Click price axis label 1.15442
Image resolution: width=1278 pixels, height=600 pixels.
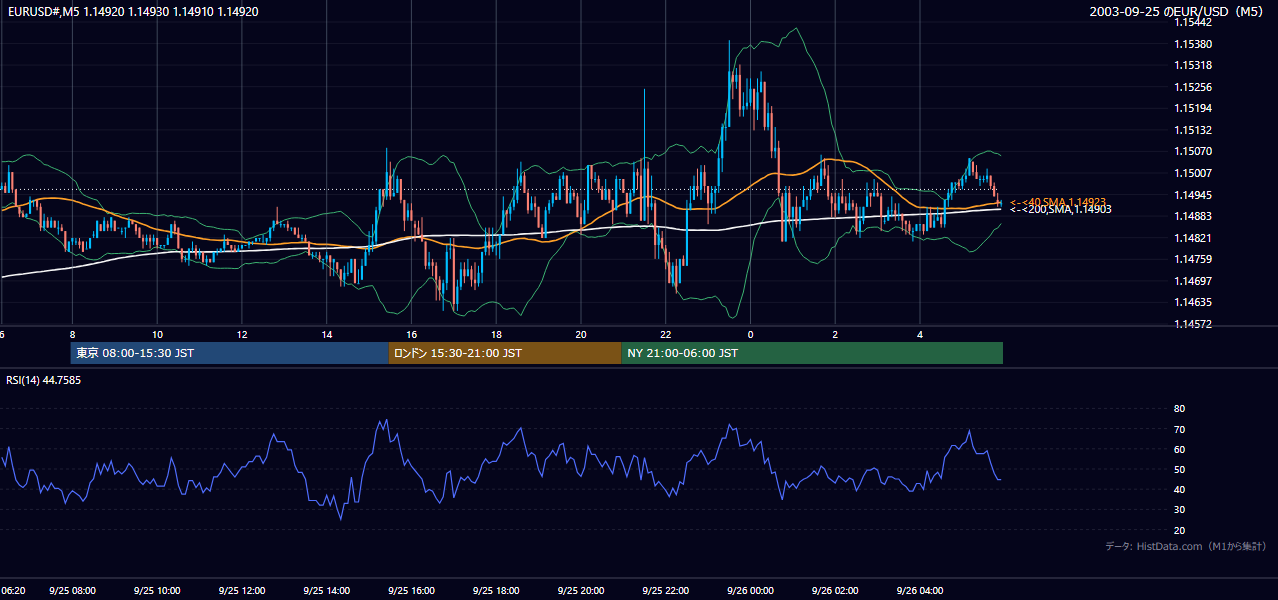pyautogui.click(x=1193, y=23)
